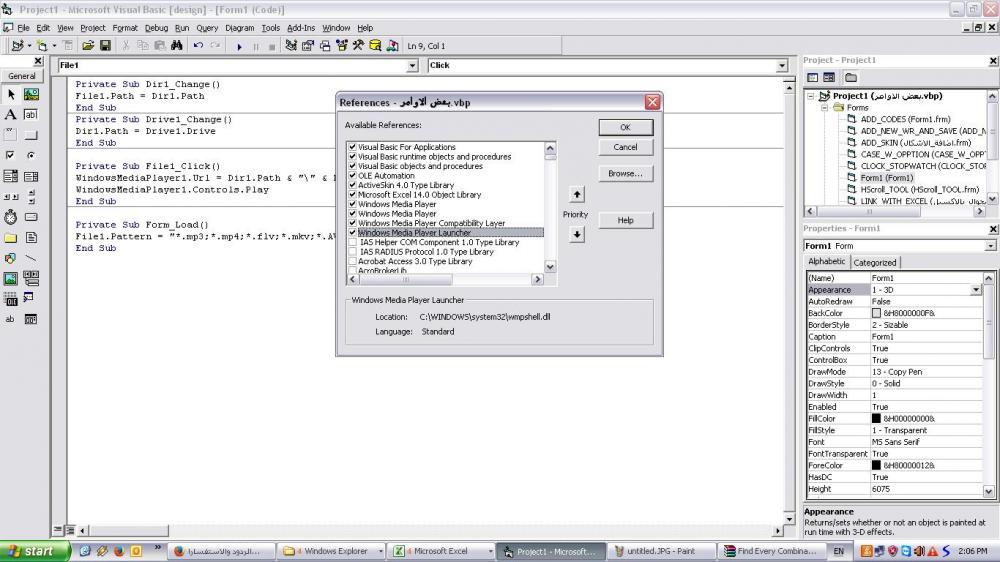
Task: Open the Click procedure dropdown
Action: coord(782,66)
